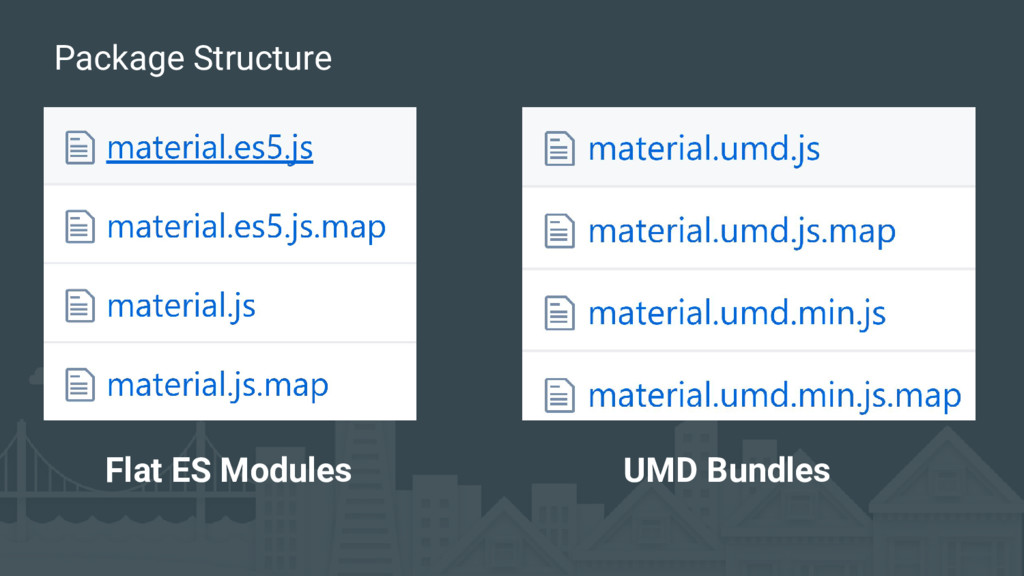Open the material.js file link
The width and height of the screenshot is (1024, 576).
[x=181, y=305]
